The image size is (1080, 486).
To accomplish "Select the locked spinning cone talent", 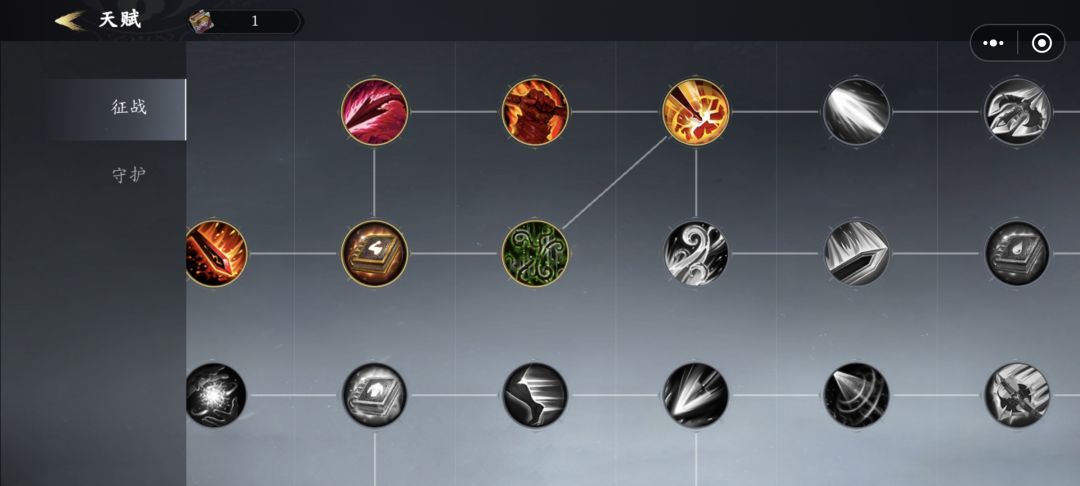I will click(x=857, y=395).
